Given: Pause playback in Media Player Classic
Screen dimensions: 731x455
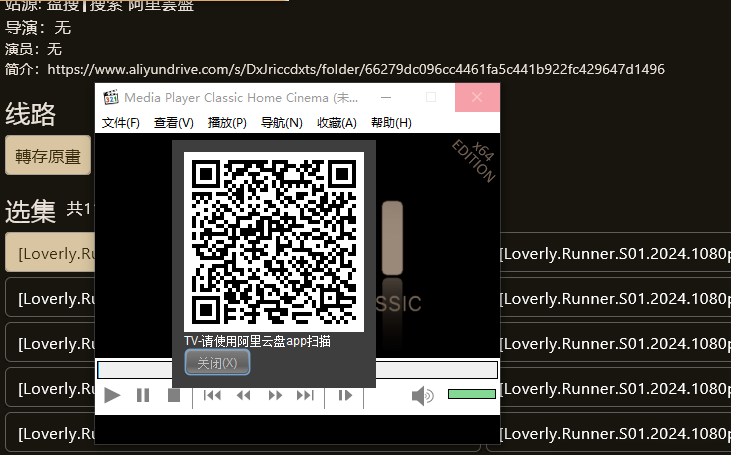Looking at the screenshot, I should (143, 395).
